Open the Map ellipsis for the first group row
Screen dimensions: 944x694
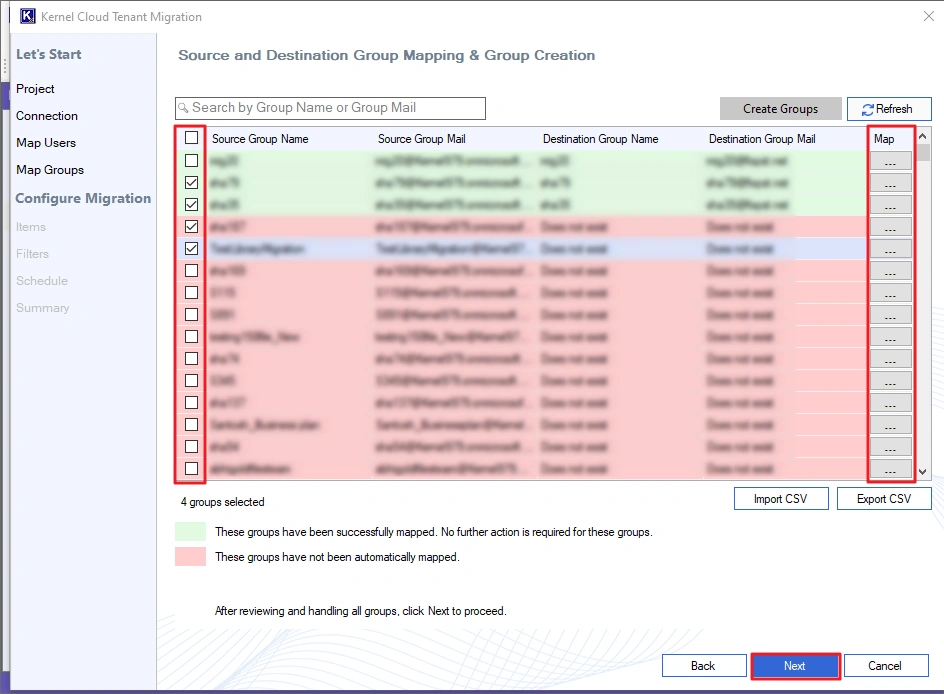pyautogui.click(x=890, y=162)
